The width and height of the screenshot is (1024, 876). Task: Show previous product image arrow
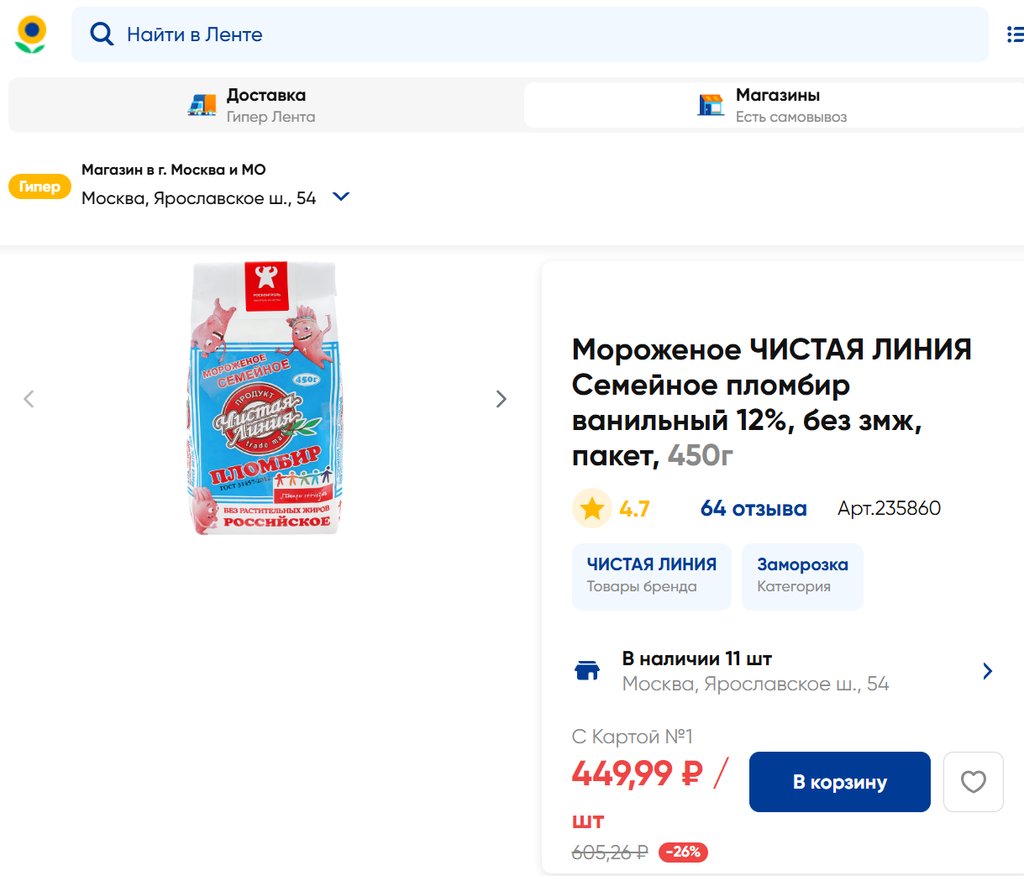tap(29, 399)
